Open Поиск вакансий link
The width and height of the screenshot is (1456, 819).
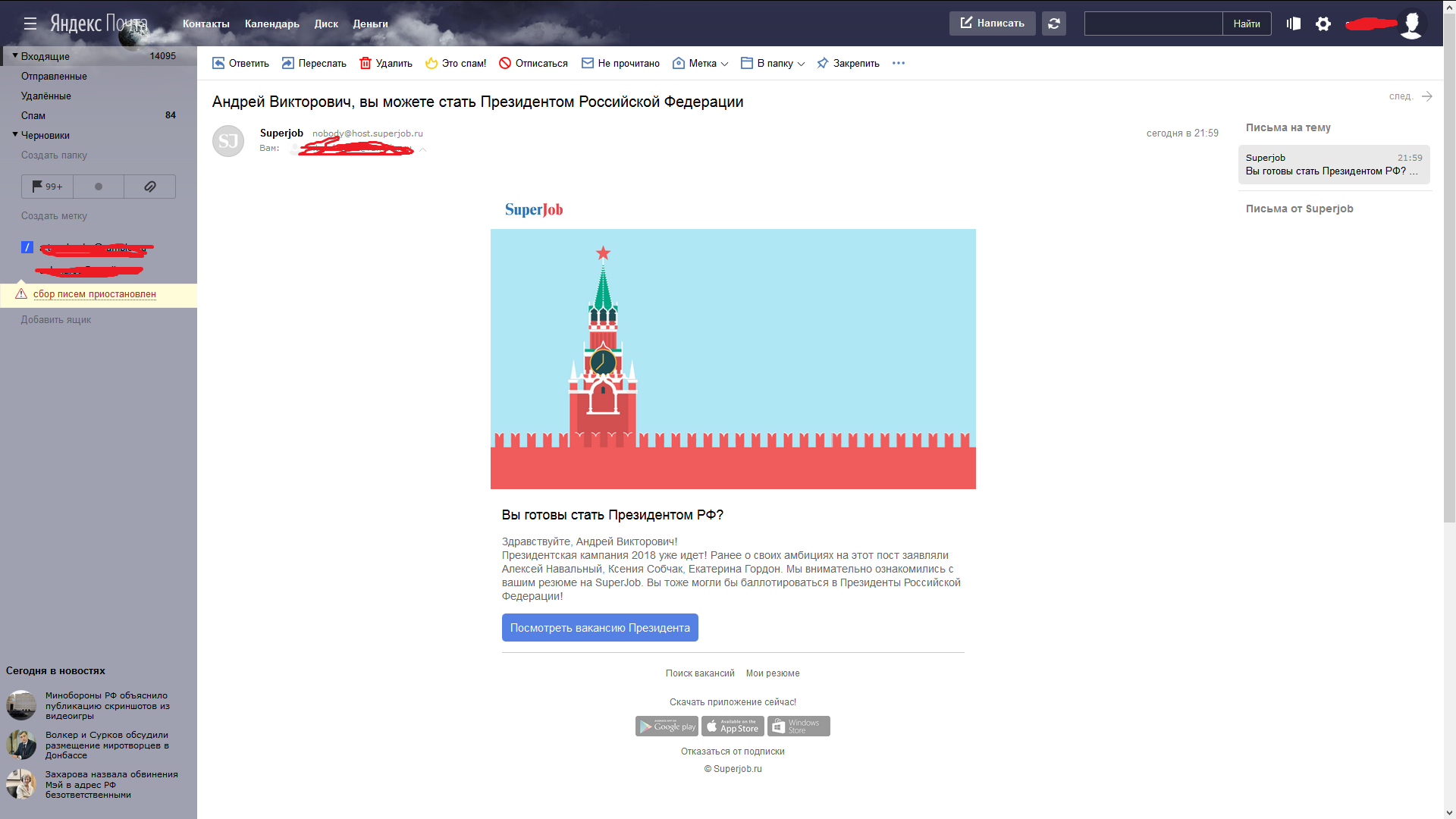[x=700, y=673]
